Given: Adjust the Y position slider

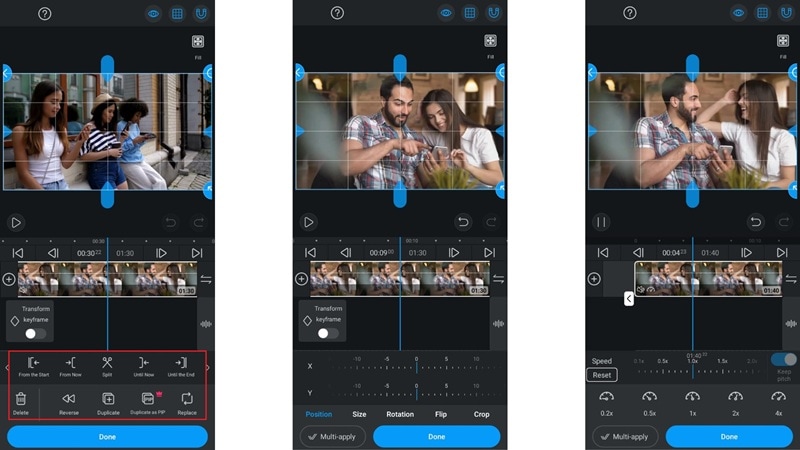Looking at the screenshot, I should click(x=416, y=393).
